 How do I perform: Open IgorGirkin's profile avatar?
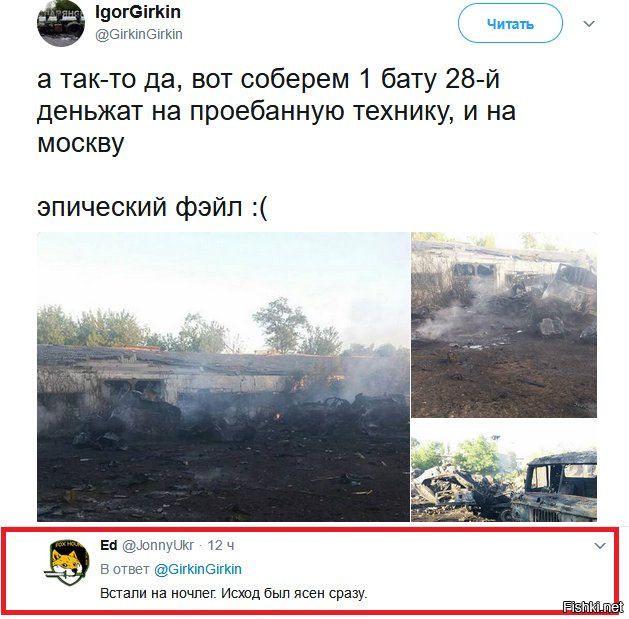tap(61, 23)
